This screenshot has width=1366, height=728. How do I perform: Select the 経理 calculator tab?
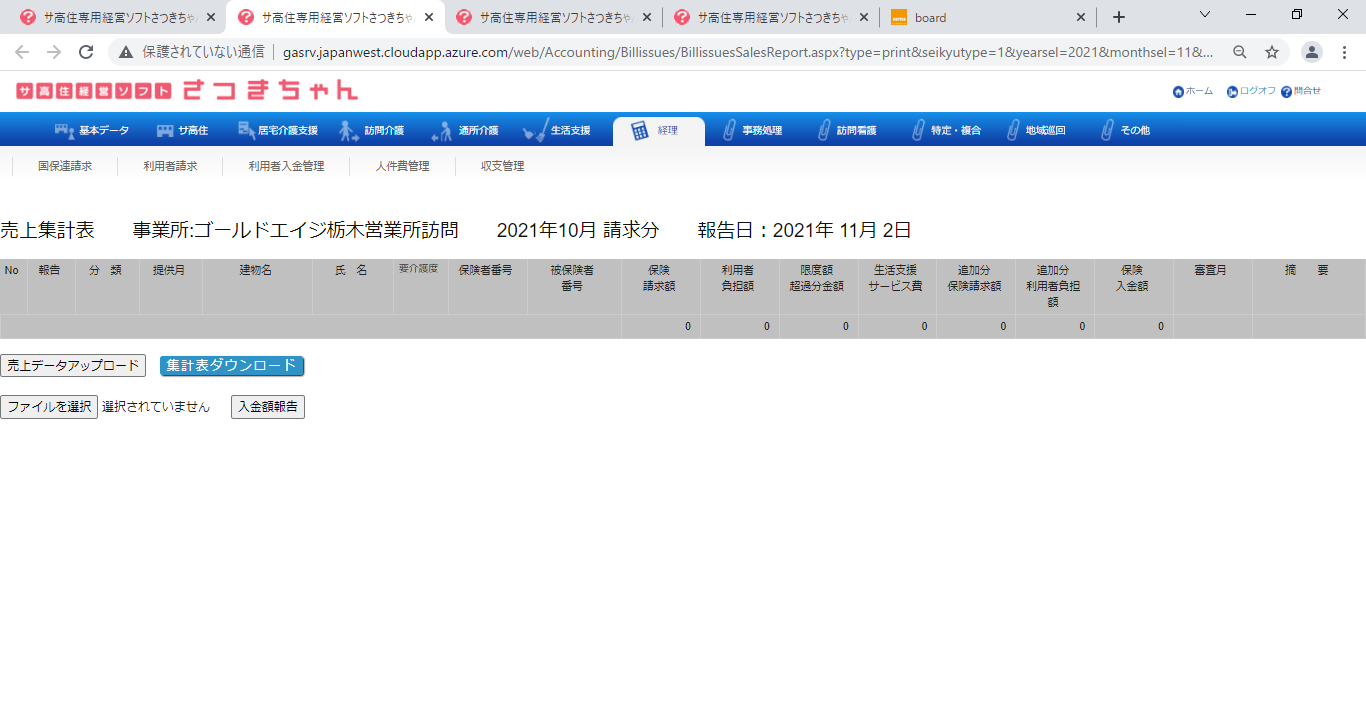point(640,131)
